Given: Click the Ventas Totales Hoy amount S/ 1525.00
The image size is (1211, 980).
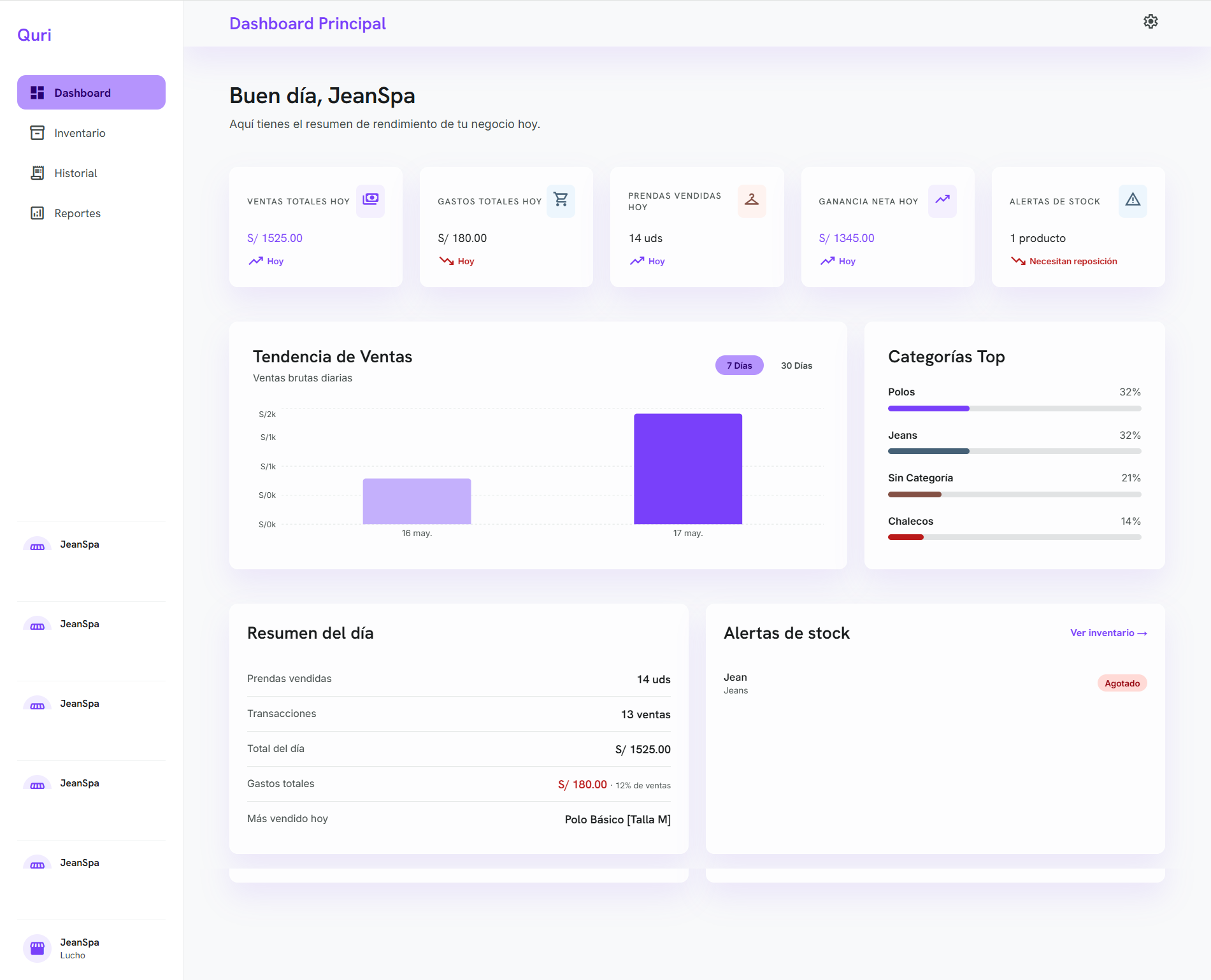Looking at the screenshot, I should coord(275,238).
